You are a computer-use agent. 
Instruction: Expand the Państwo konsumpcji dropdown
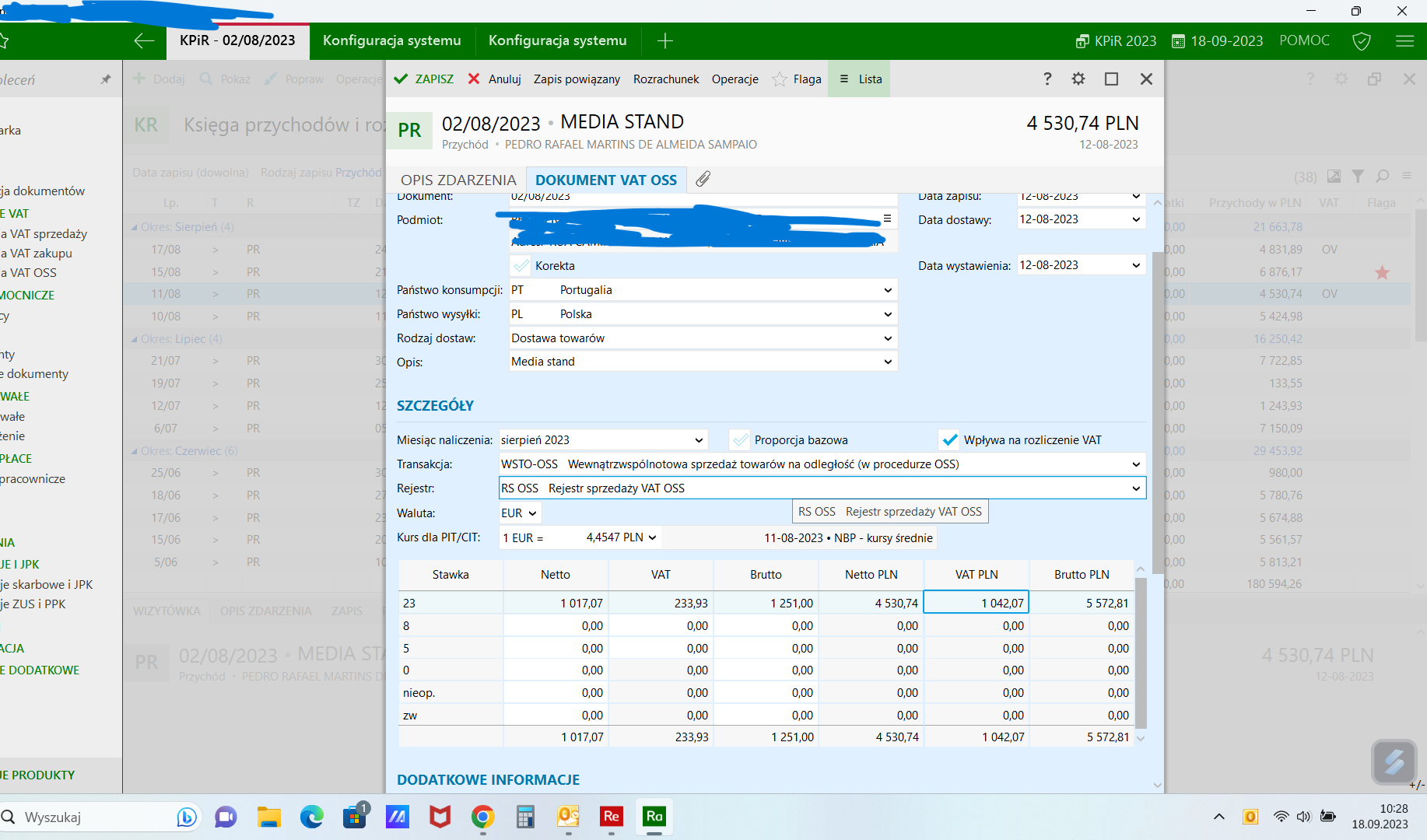pos(887,290)
